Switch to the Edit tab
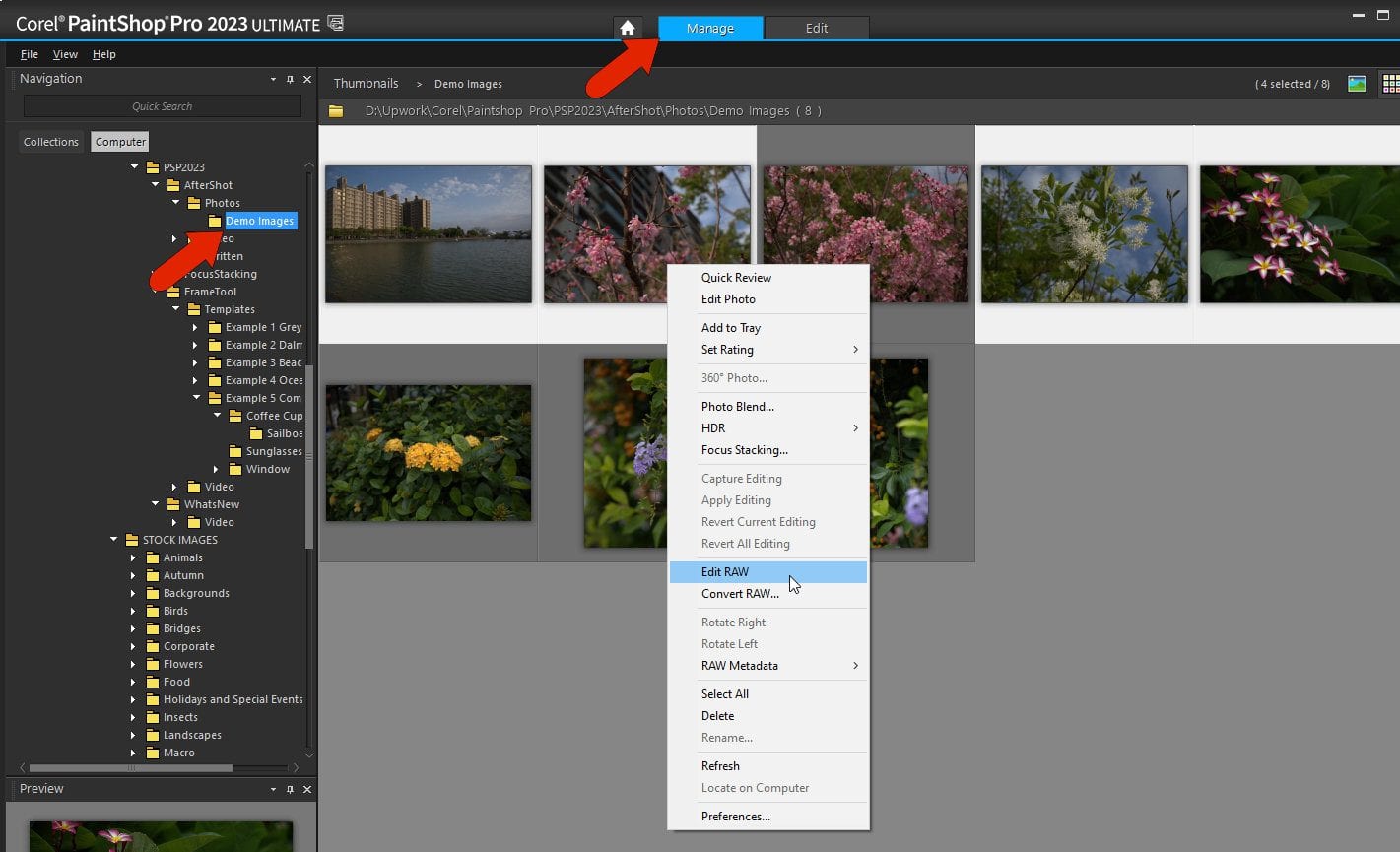 click(816, 28)
